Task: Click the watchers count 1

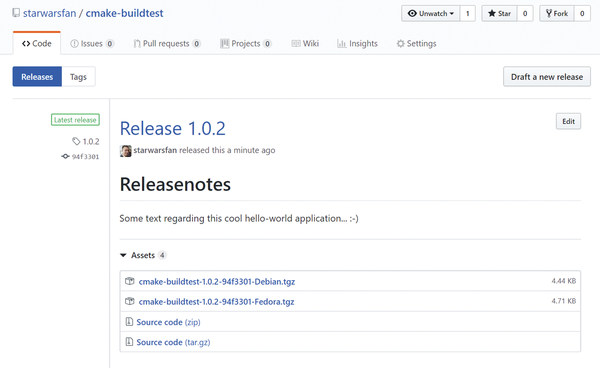Action: pos(467,13)
